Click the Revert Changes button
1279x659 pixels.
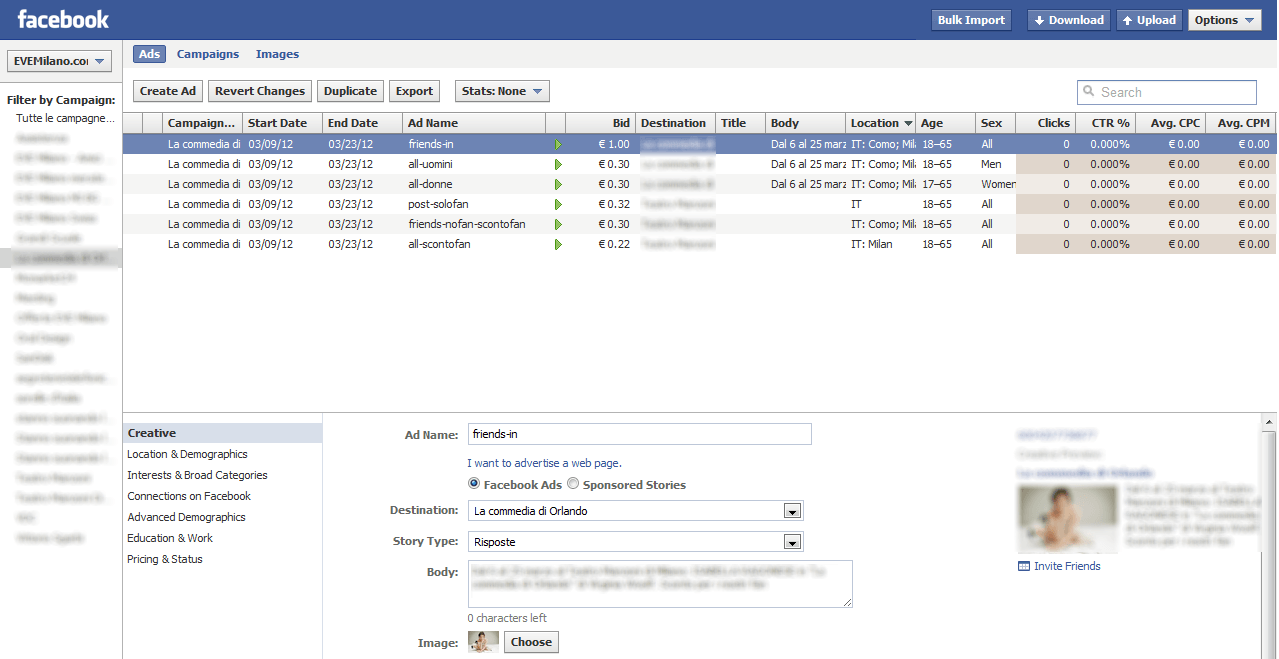(260, 91)
